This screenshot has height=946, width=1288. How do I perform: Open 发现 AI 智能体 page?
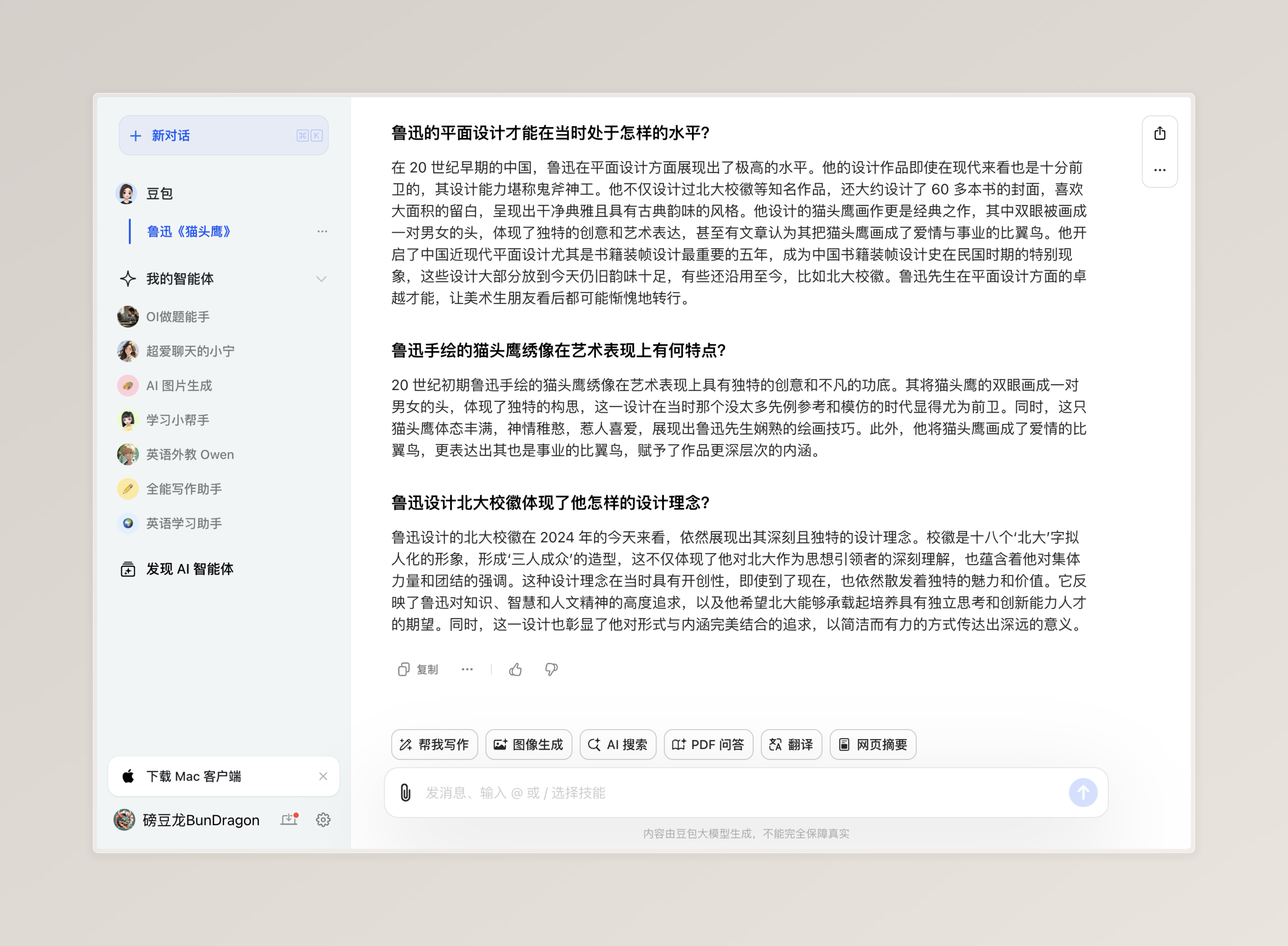(190, 569)
